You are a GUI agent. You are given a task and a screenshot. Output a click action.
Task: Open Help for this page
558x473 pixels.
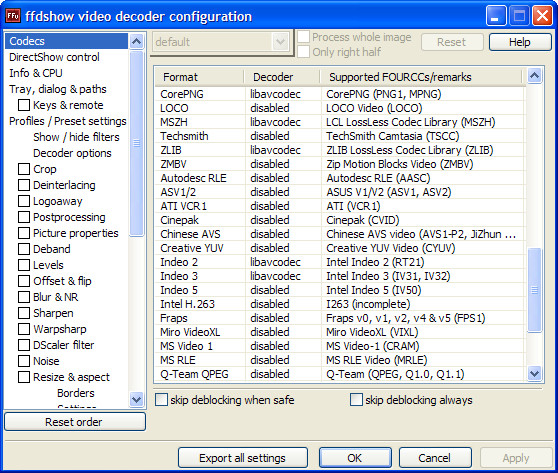coord(520,42)
